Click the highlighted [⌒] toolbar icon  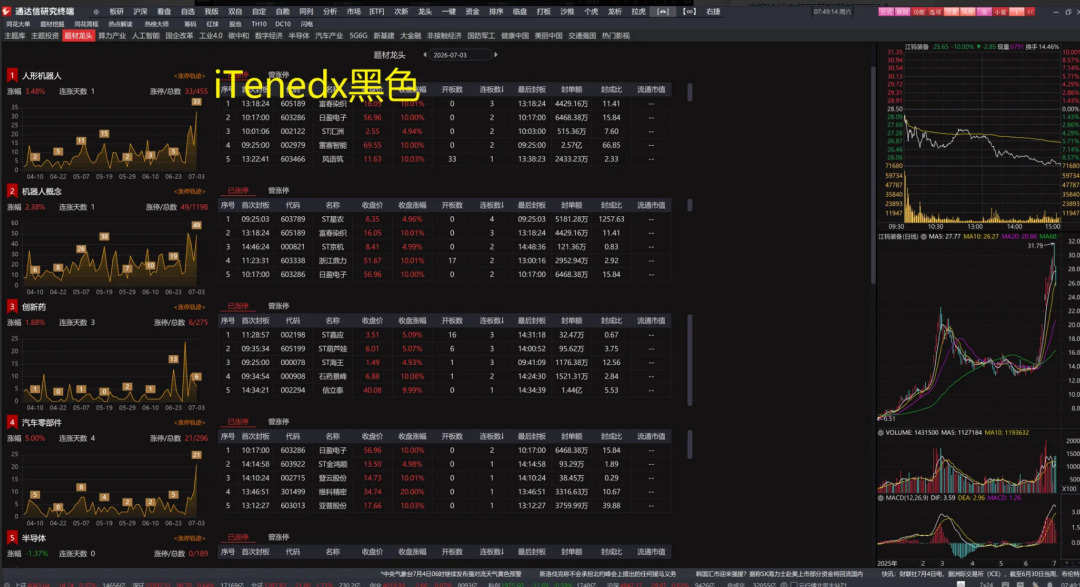tap(663, 12)
